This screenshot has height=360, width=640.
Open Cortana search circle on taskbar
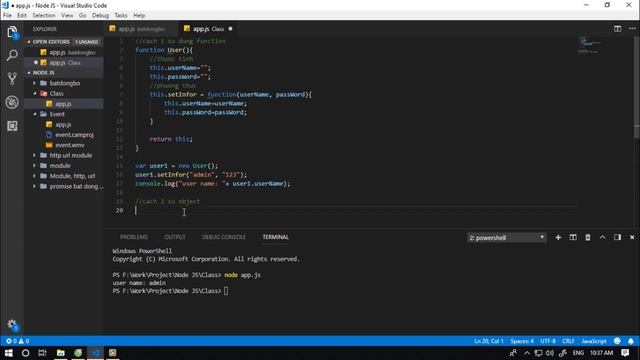pos(25,353)
